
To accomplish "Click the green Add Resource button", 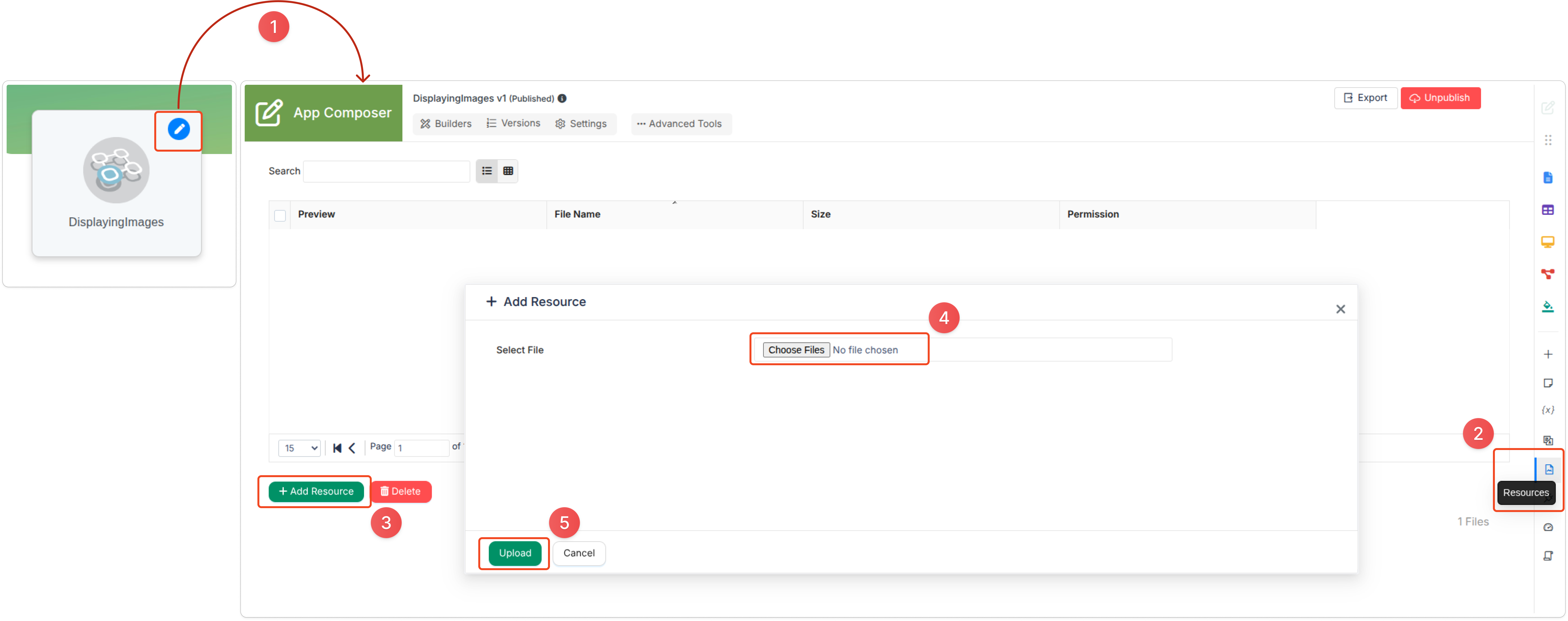I will point(316,491).
